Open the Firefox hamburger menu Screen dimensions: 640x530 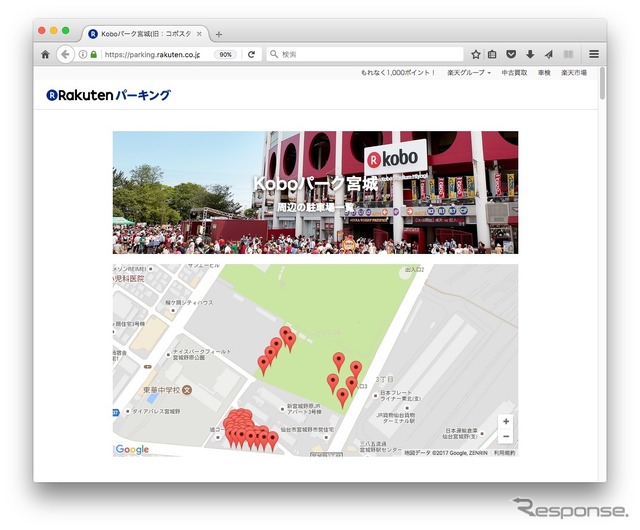point(594,54)
